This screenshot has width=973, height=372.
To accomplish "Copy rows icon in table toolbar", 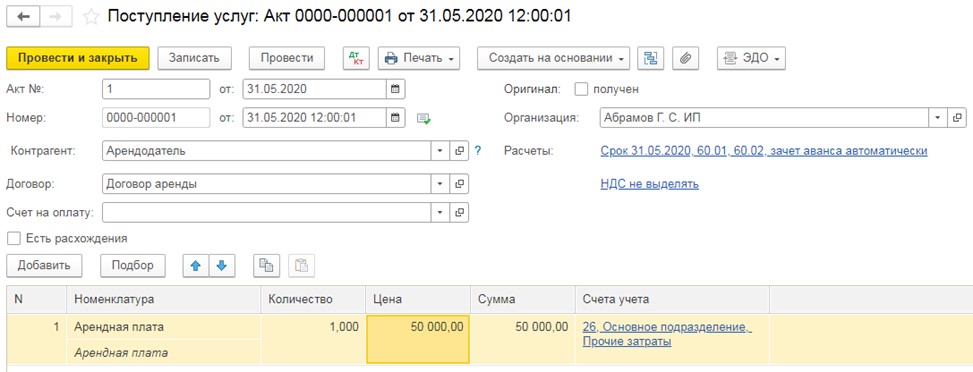I will click(266, 265).
